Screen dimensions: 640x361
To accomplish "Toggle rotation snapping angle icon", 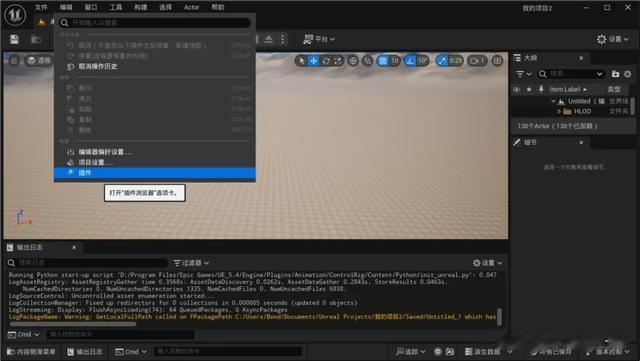I will pos(410,61).
